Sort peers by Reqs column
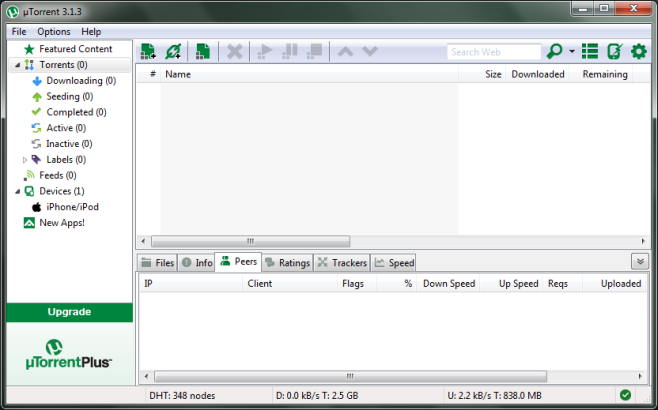This screenshot has height=410, width=658. pos(562,284)
